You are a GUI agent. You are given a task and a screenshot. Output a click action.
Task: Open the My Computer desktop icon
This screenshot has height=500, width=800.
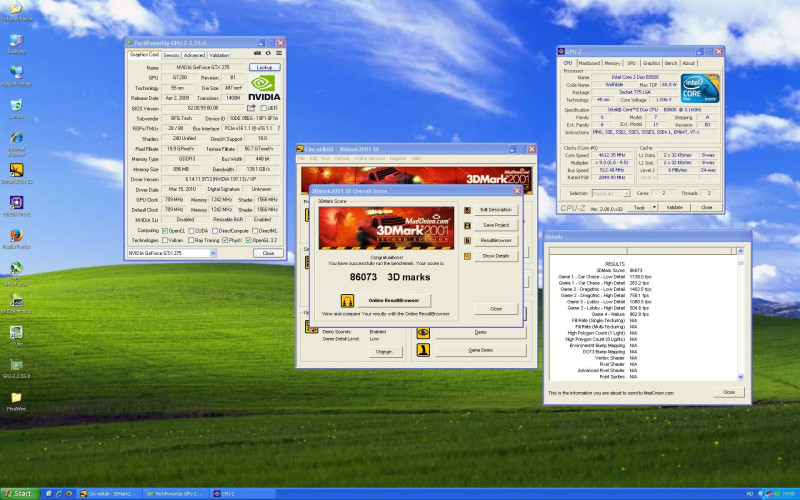pos(16,40)
